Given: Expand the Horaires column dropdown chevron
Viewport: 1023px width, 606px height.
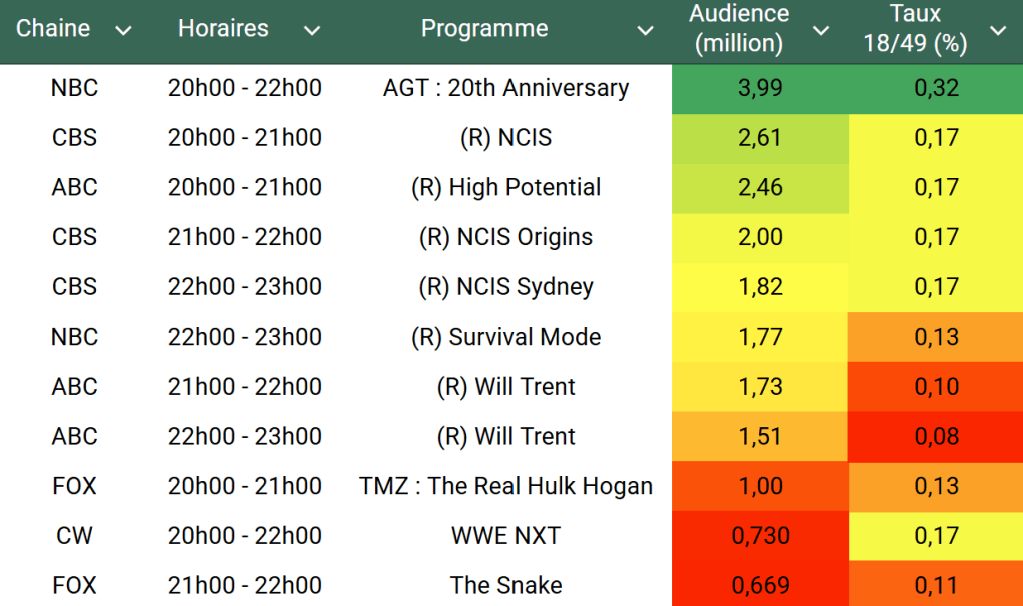Looking at the screenshot, I should [x=312, y=31].
